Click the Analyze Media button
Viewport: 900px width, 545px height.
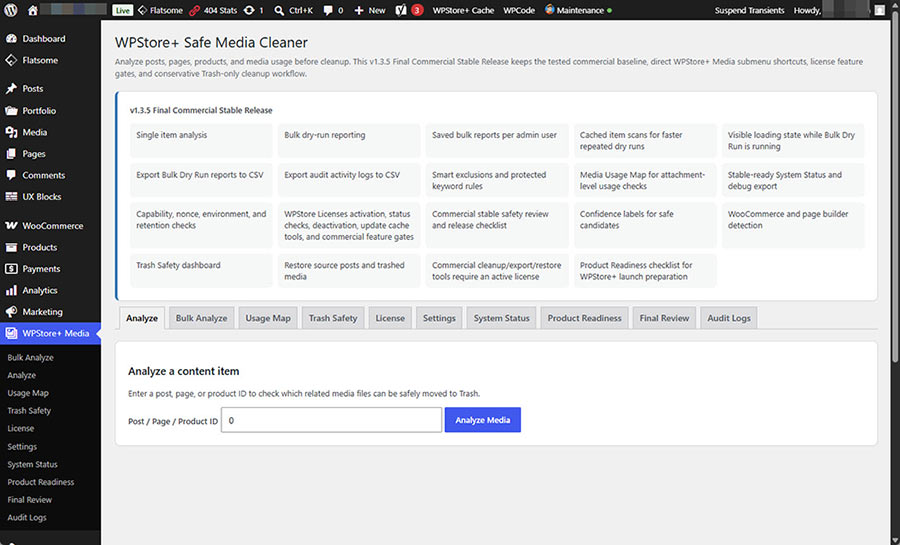pyautogui.click(x=483, y=420)
